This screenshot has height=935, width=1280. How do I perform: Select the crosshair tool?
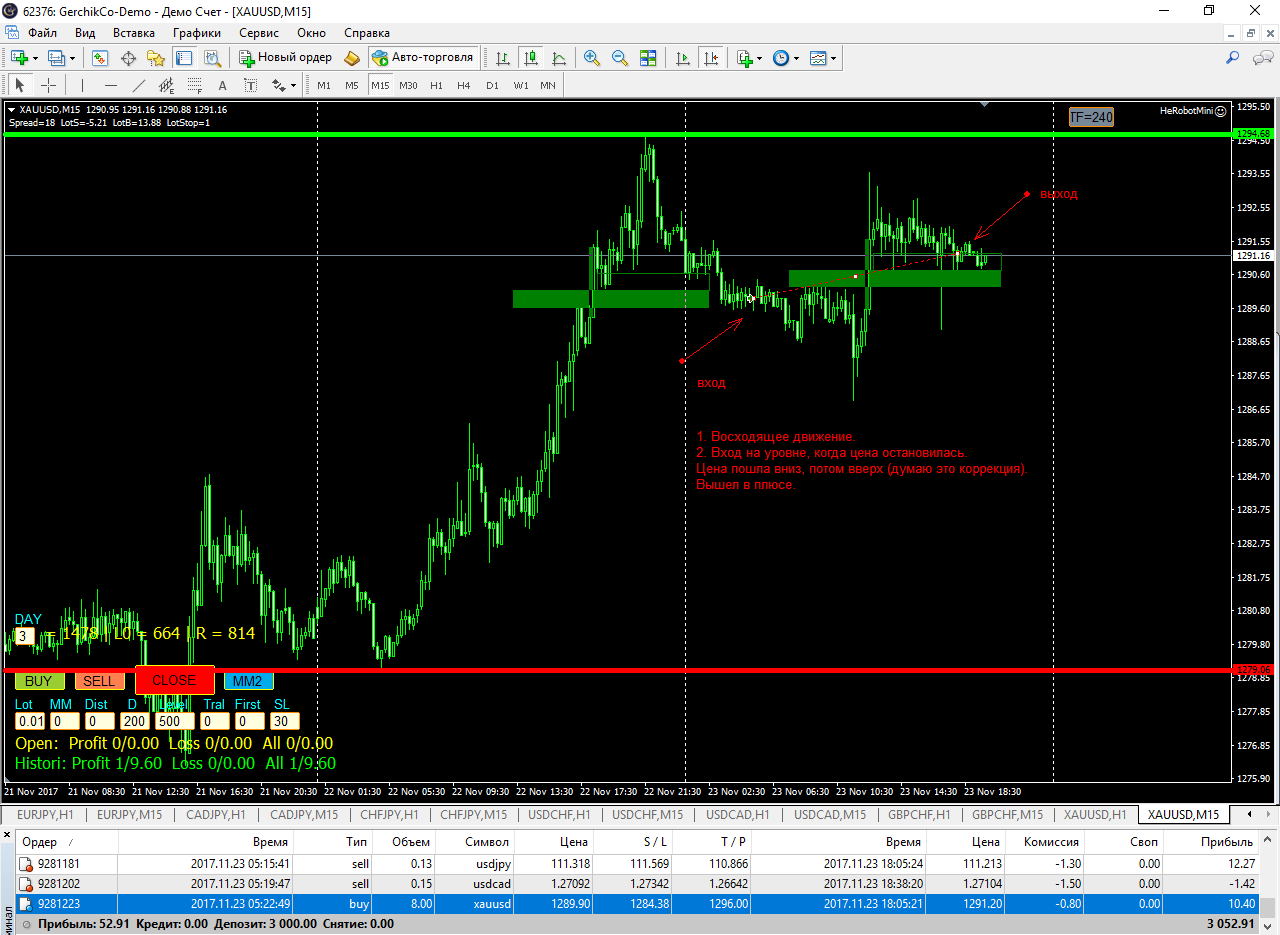pyautogui.click(x=48, y=85)
